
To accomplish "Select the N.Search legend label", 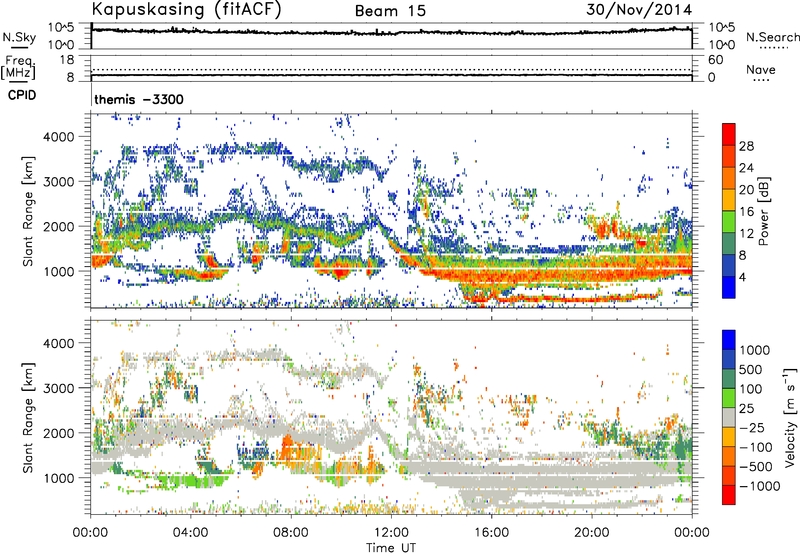I will (773, 37).
